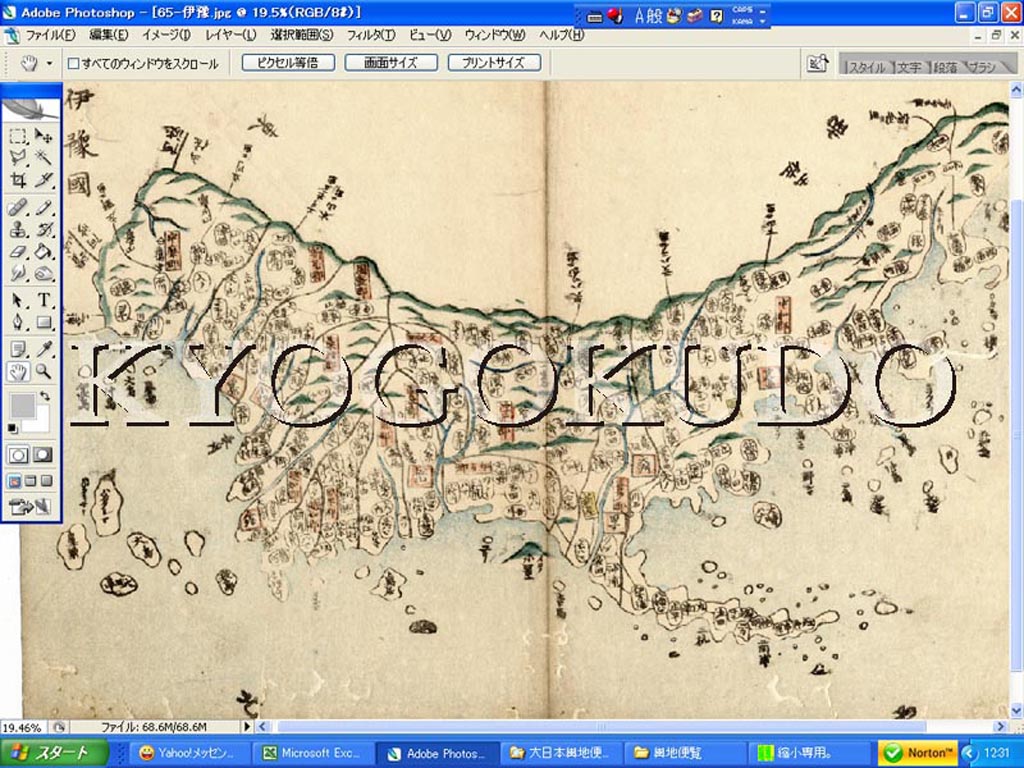Viewport: 1024px width, 768px height.
Task: Open the ヘルプ(H) menu
Action: coord(562,35)
